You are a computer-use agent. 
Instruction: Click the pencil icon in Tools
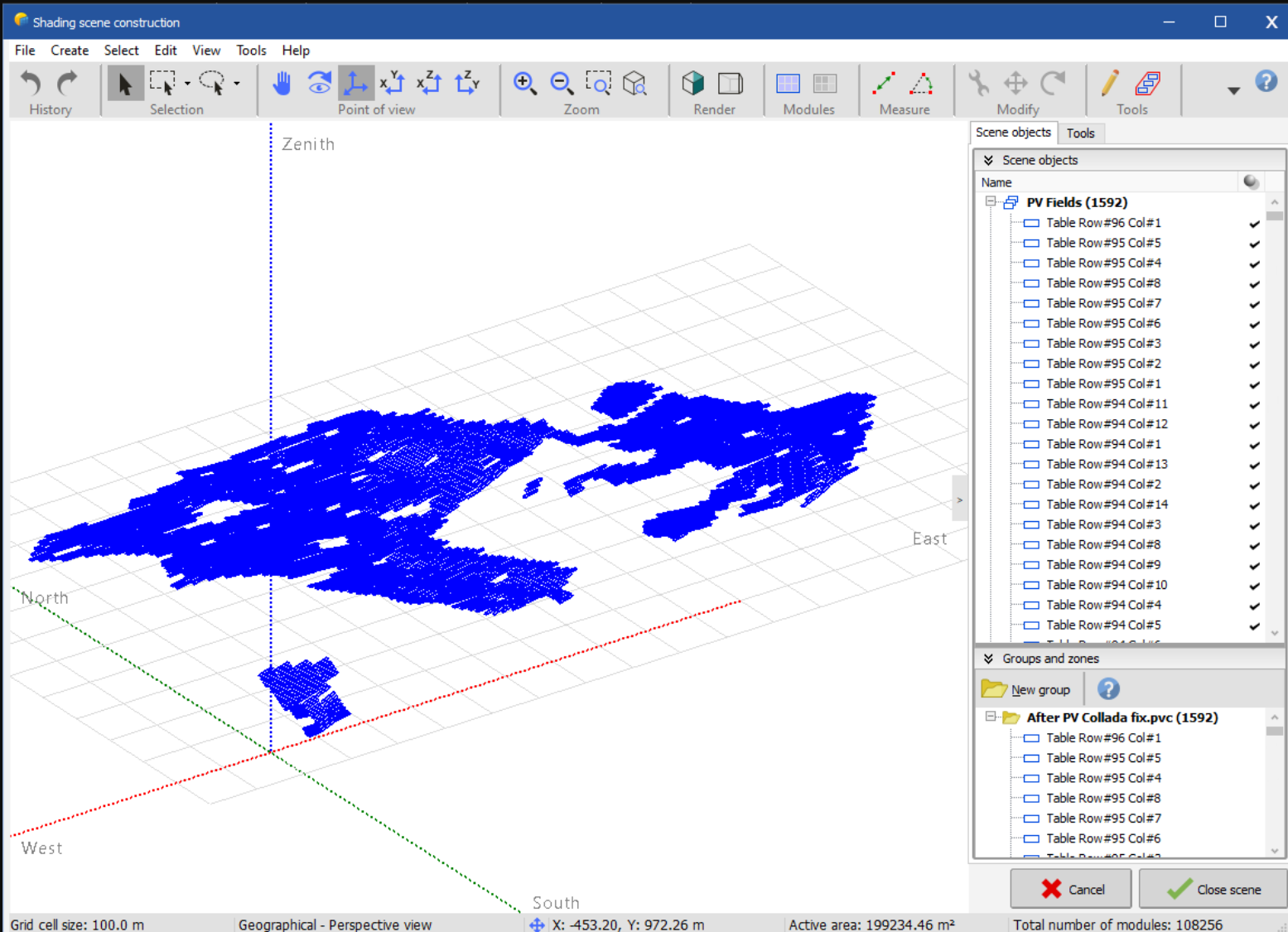(1109, 84)
